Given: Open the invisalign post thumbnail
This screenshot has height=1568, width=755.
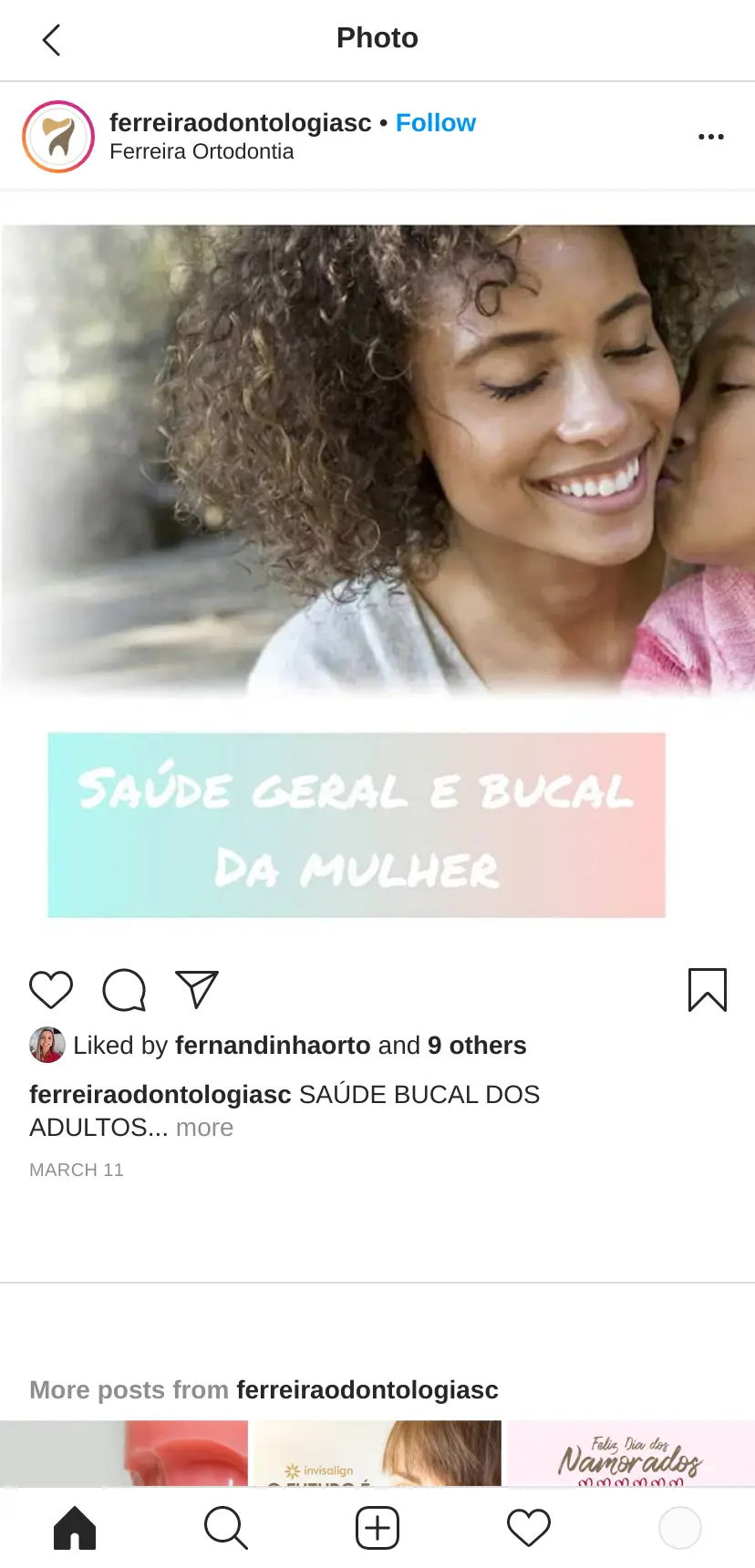Looking at the screenshot, I should [x=377, y=1453].
